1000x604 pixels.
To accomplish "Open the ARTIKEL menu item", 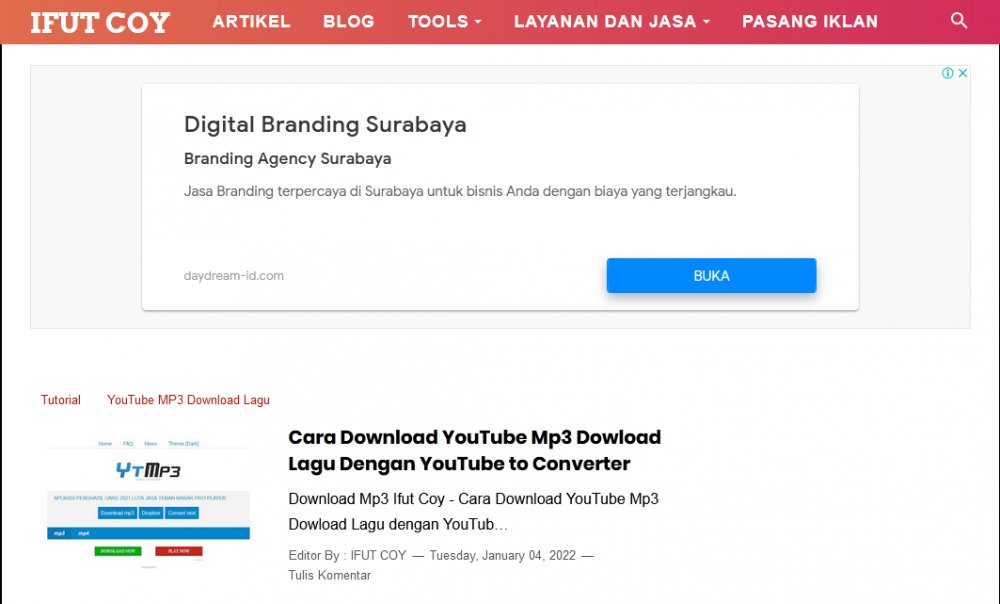I will click(x=251, y=21).
